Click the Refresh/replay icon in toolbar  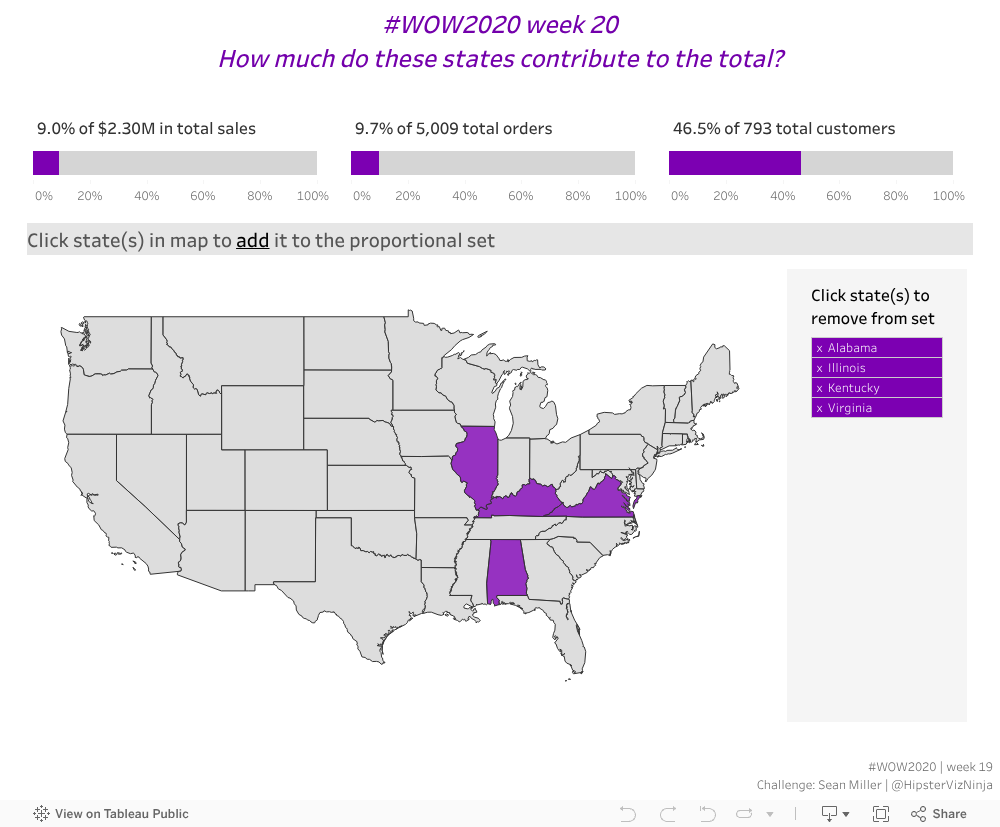(744, 814)
